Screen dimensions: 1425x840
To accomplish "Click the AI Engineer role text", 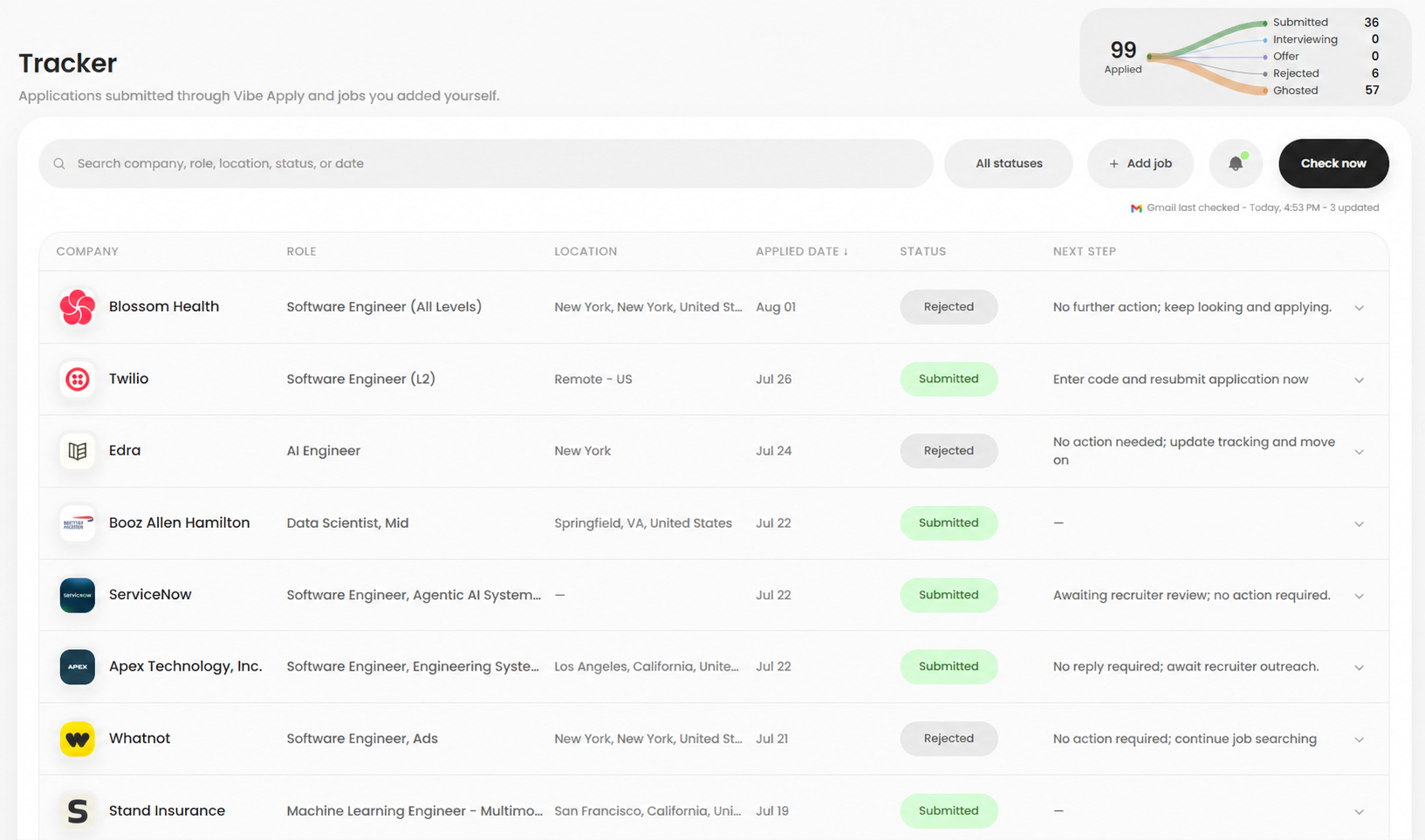I will click(323, 451).
